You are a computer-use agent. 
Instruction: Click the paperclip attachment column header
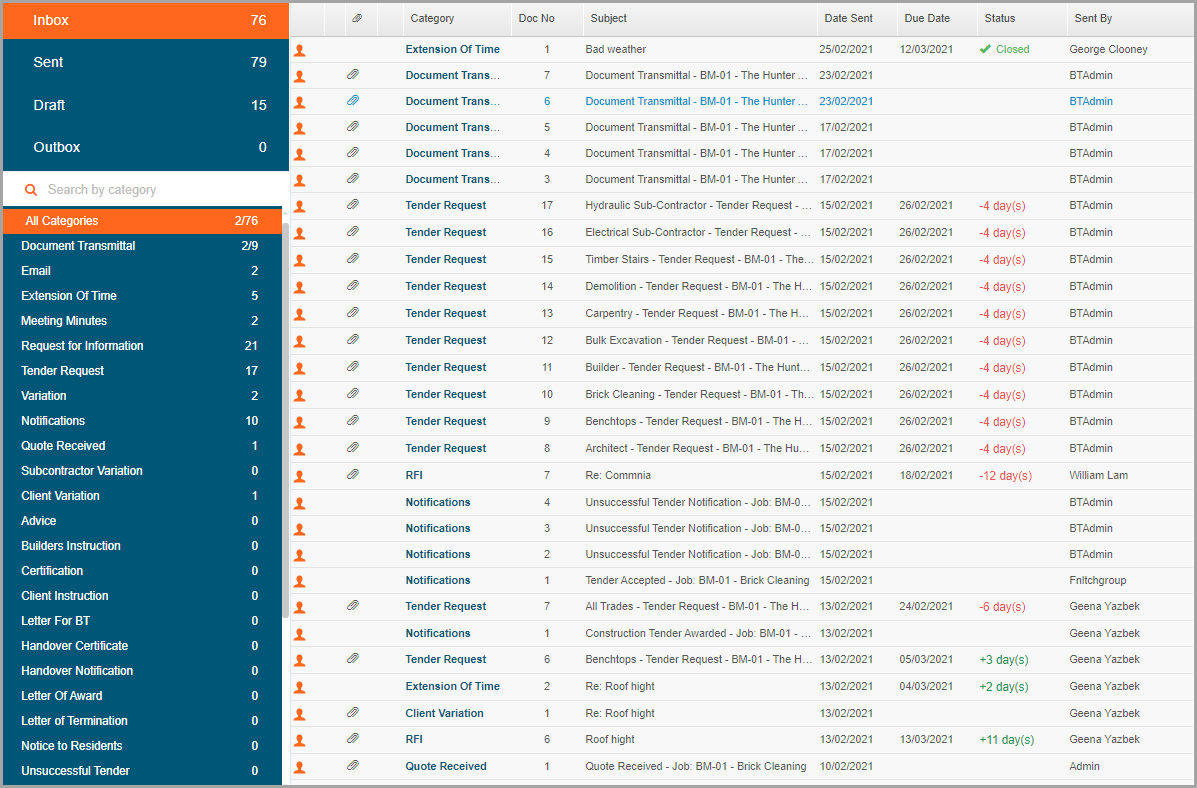(x=357, y=18)
